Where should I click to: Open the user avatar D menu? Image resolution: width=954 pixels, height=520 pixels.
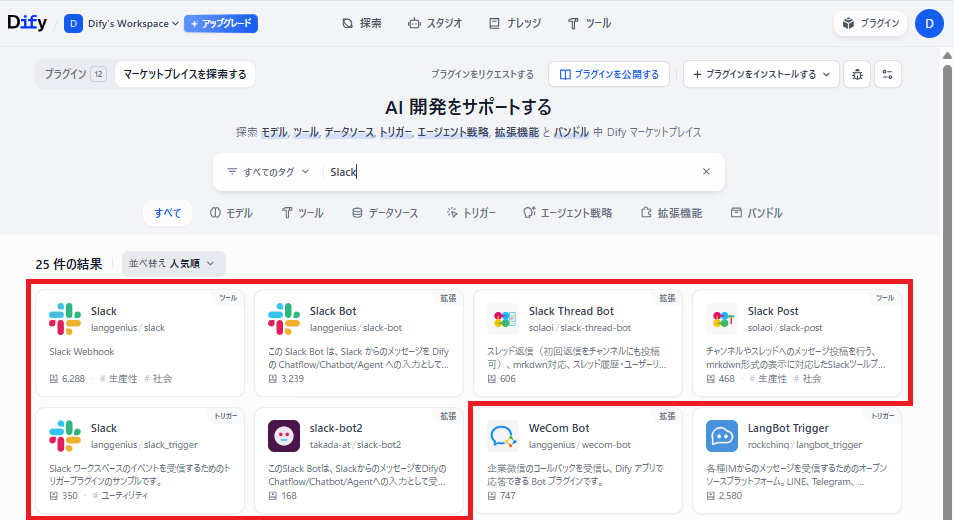pyautogui.click(x=929, y=23)
